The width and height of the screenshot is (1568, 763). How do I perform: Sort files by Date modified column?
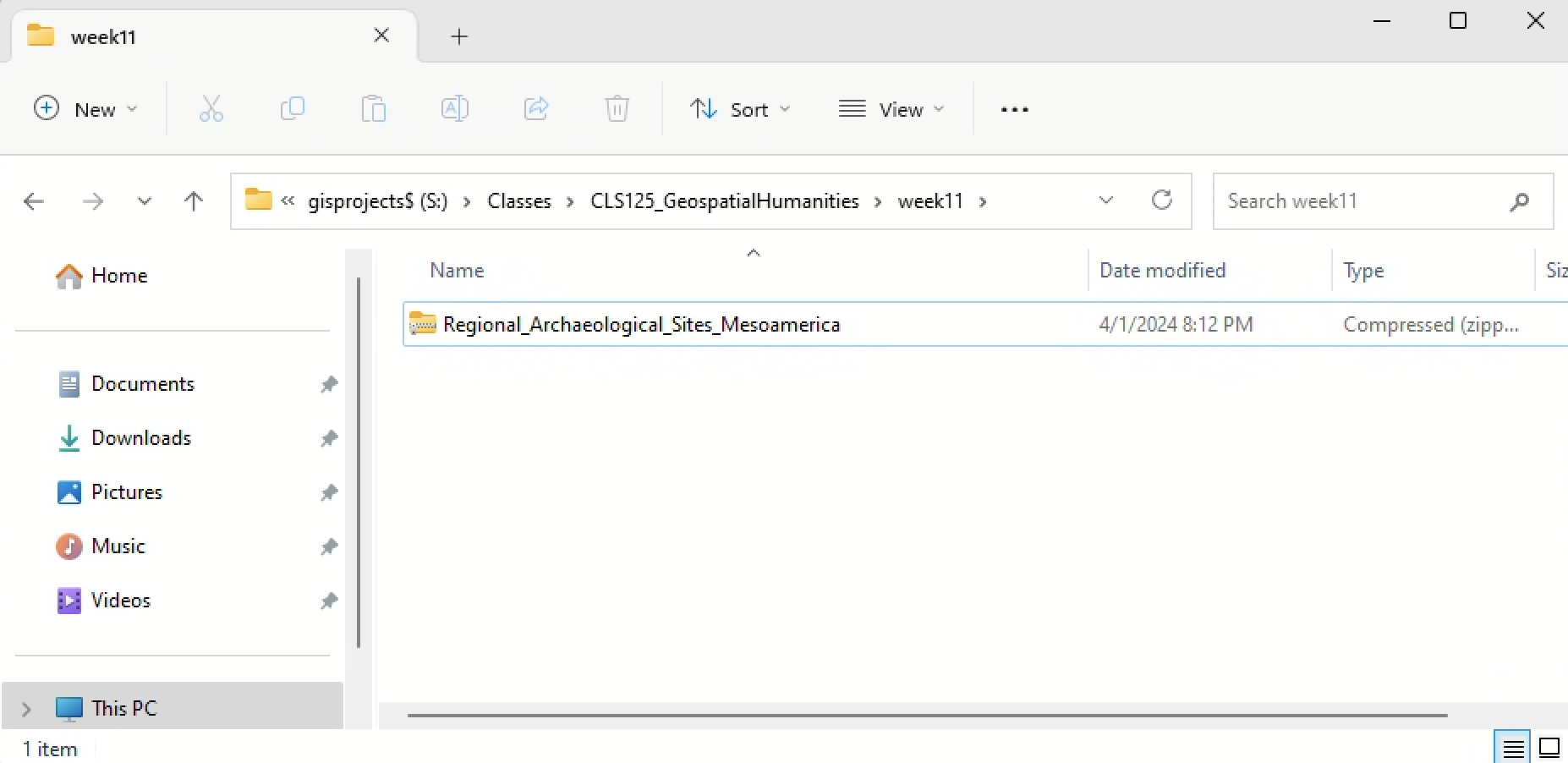click(1162, 270)
